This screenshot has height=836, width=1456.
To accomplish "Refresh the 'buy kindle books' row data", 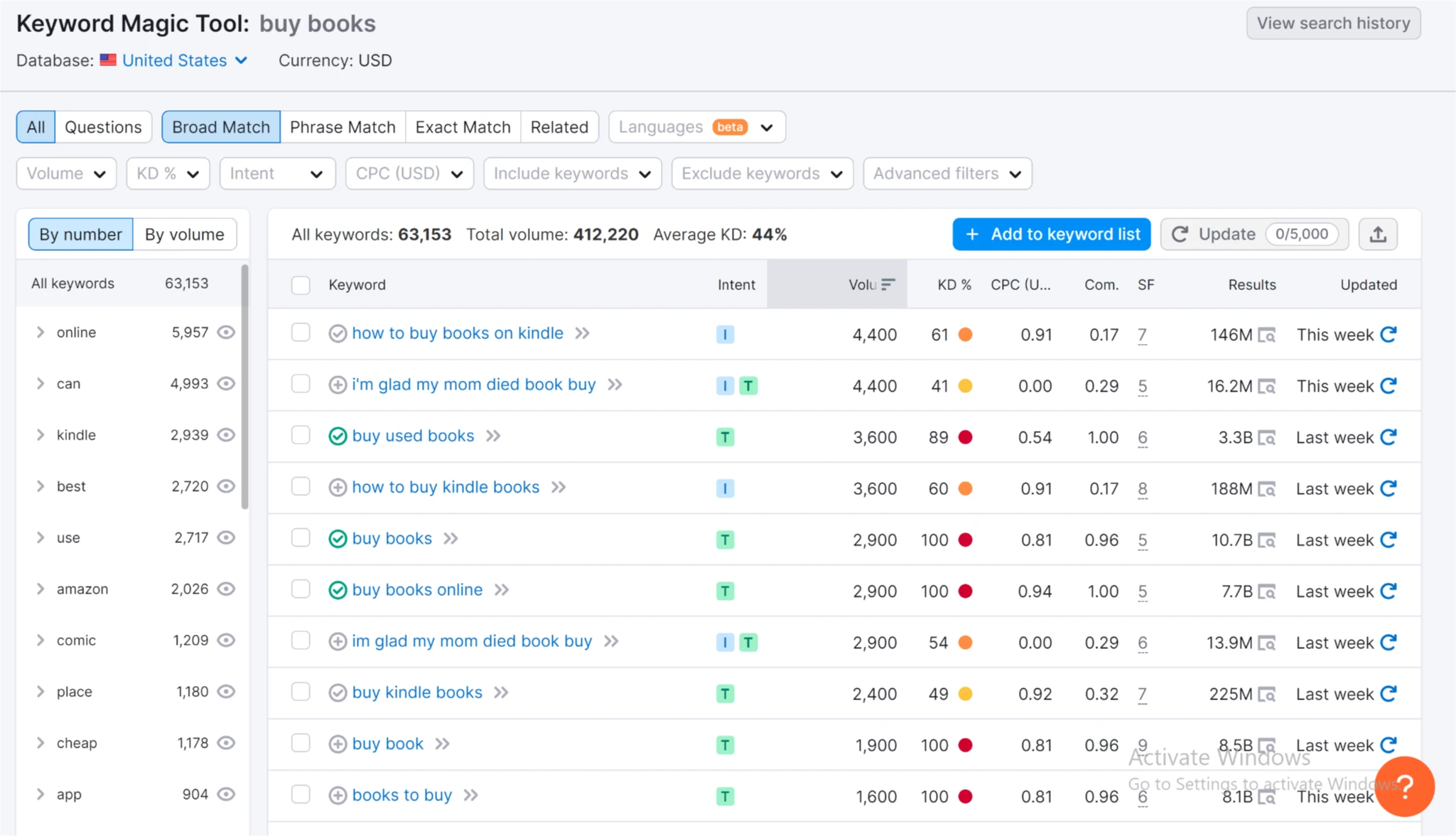I will click(x=1388, y=693).
